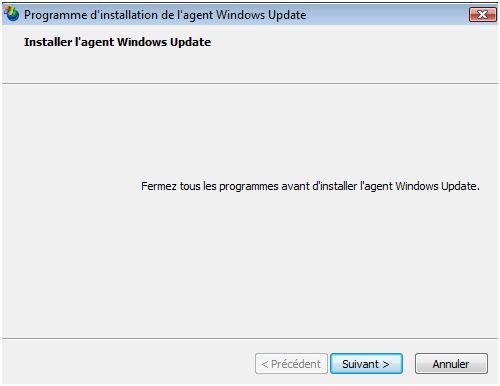This screenshot has width=500, height=386.
Task: Click the word Programme in the window title
Action: [x=55, y=16]
